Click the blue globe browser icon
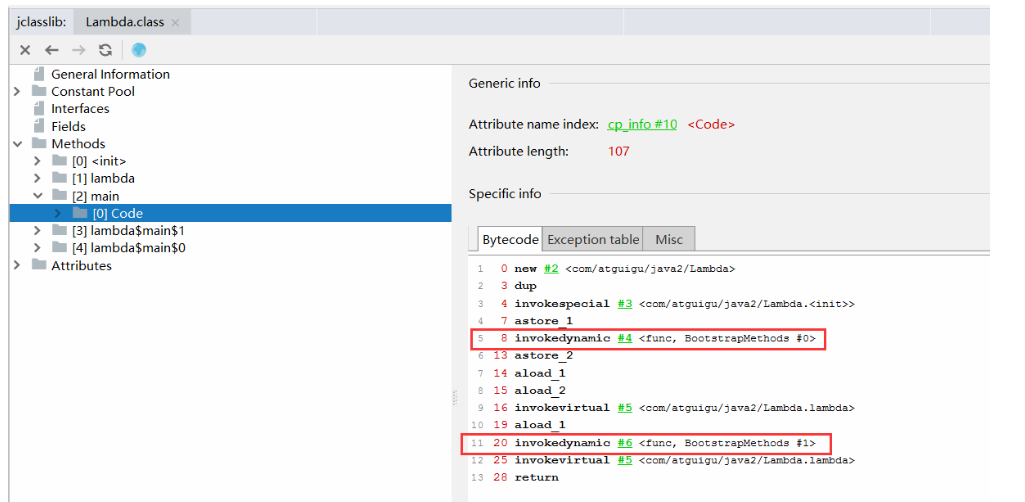Image resolution: width=1025 pixels, height=502 pixels. (x=138, y=50)
